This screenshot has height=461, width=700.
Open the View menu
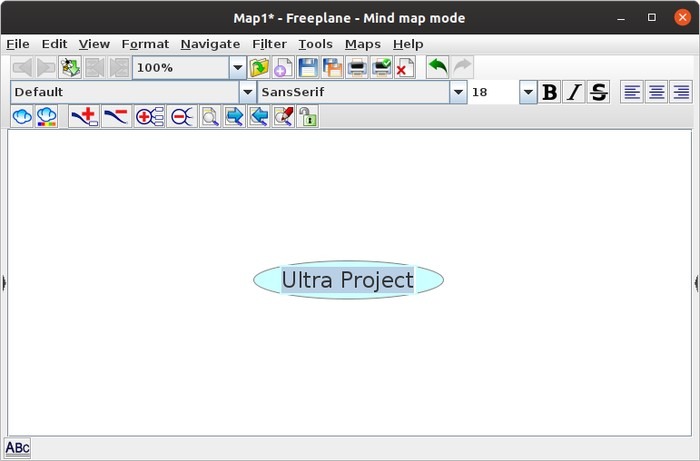tap(94, 44)
